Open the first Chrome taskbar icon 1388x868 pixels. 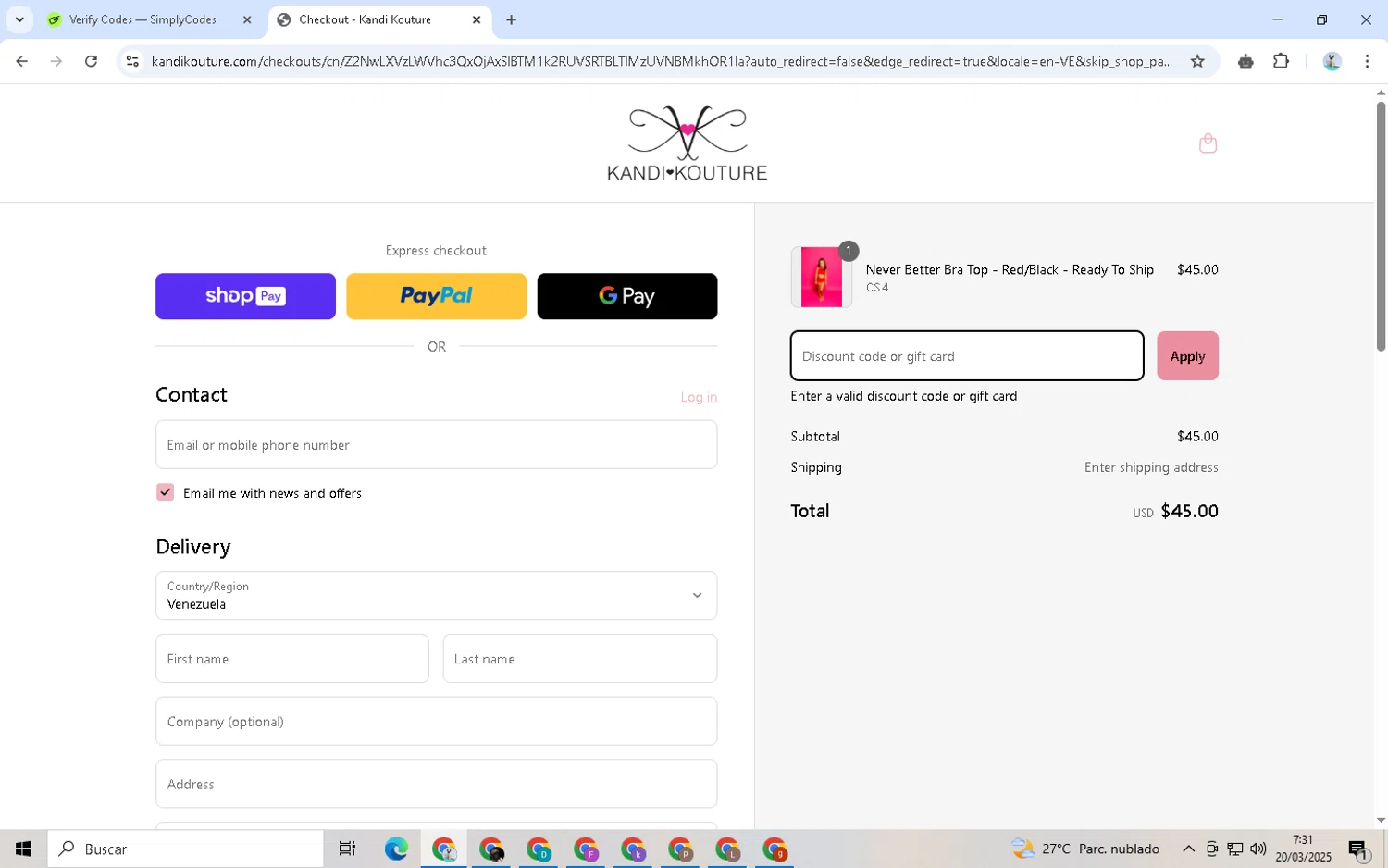pyautogui.click(x=443, y=849)
